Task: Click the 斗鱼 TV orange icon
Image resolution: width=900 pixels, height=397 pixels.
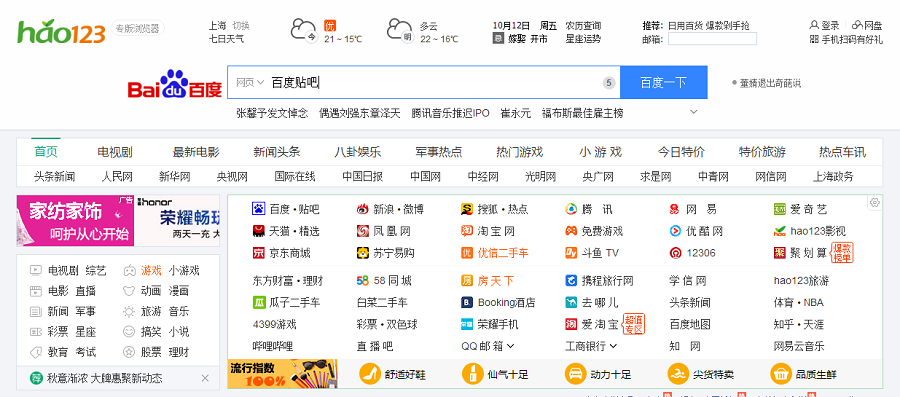Action: (x=571, y=253)
